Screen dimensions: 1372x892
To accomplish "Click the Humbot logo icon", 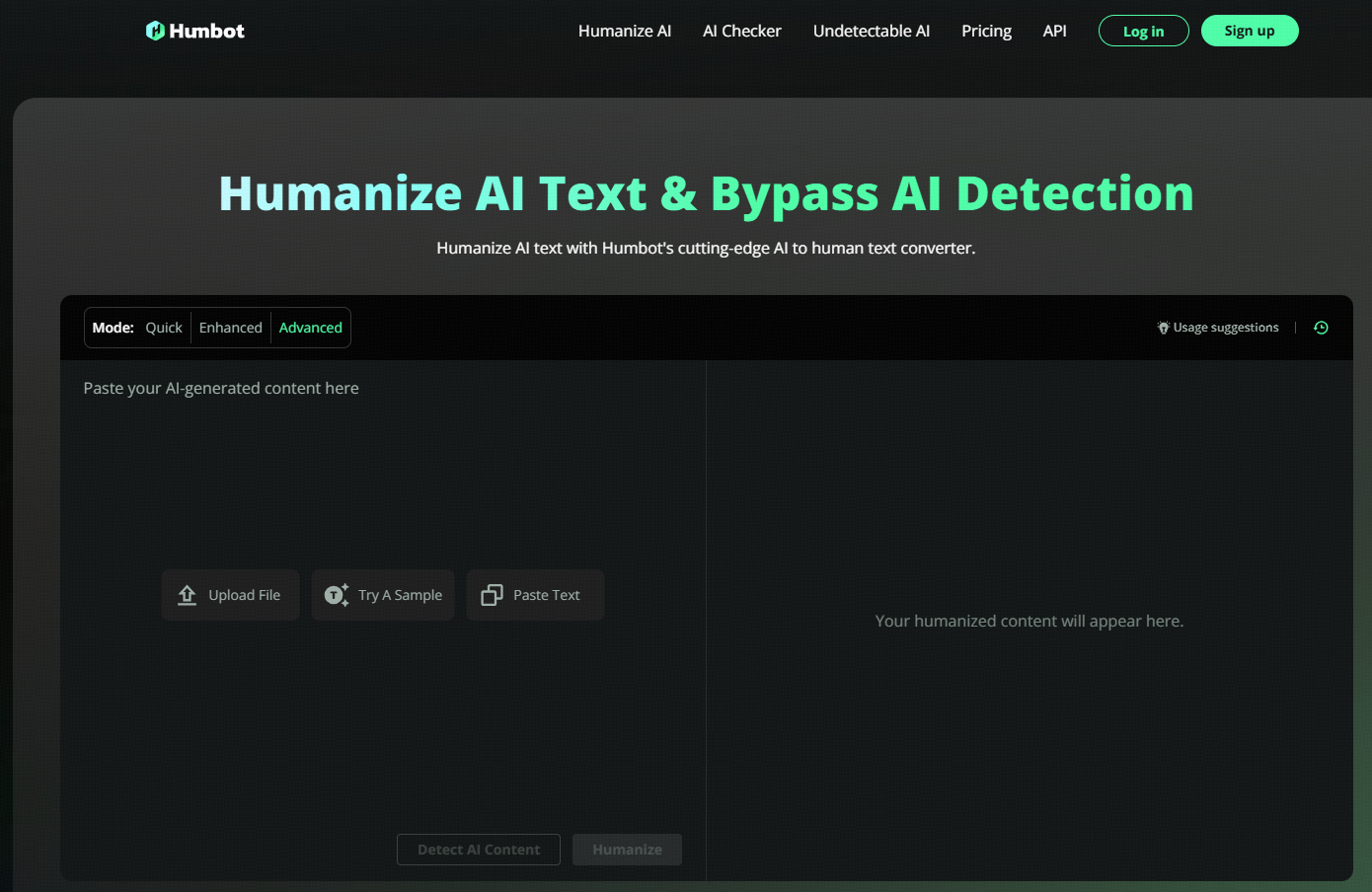I will click(x=155, y=31).
